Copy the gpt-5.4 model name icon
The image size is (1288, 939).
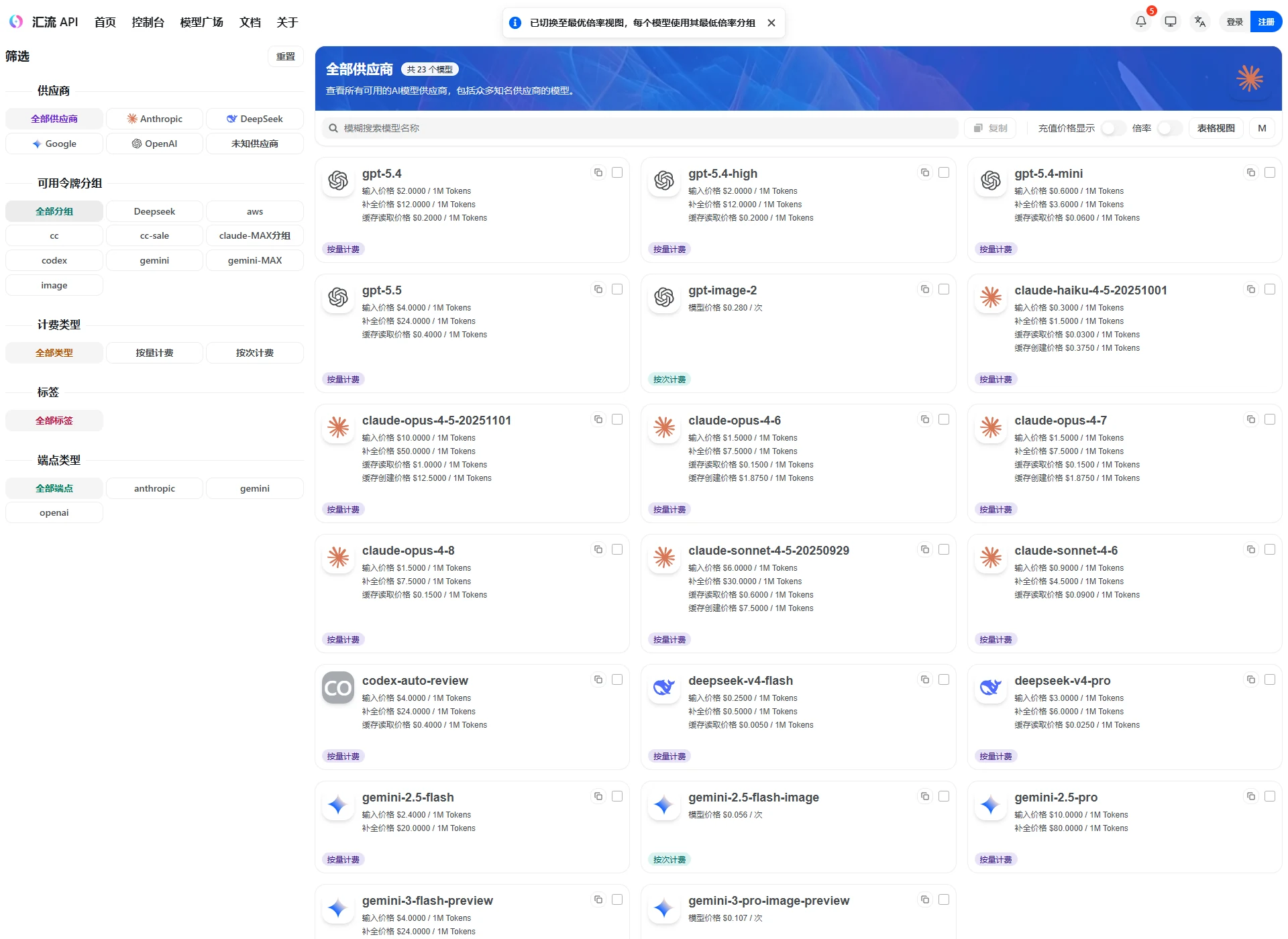(598, 173)
